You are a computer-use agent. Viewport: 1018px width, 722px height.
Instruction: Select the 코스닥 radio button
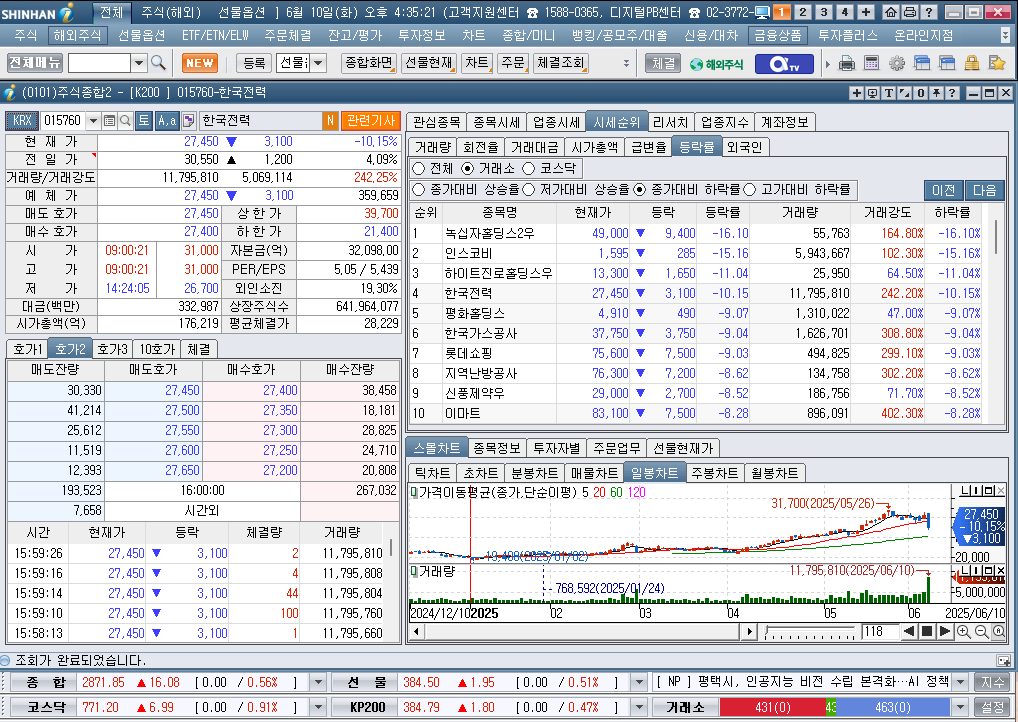point(528,169)
